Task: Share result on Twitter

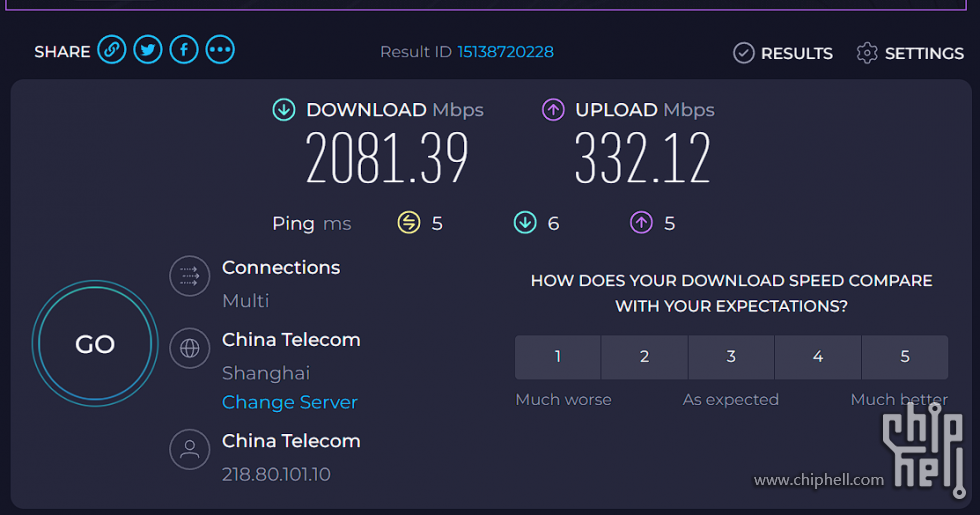Action: tap(148, 50)
